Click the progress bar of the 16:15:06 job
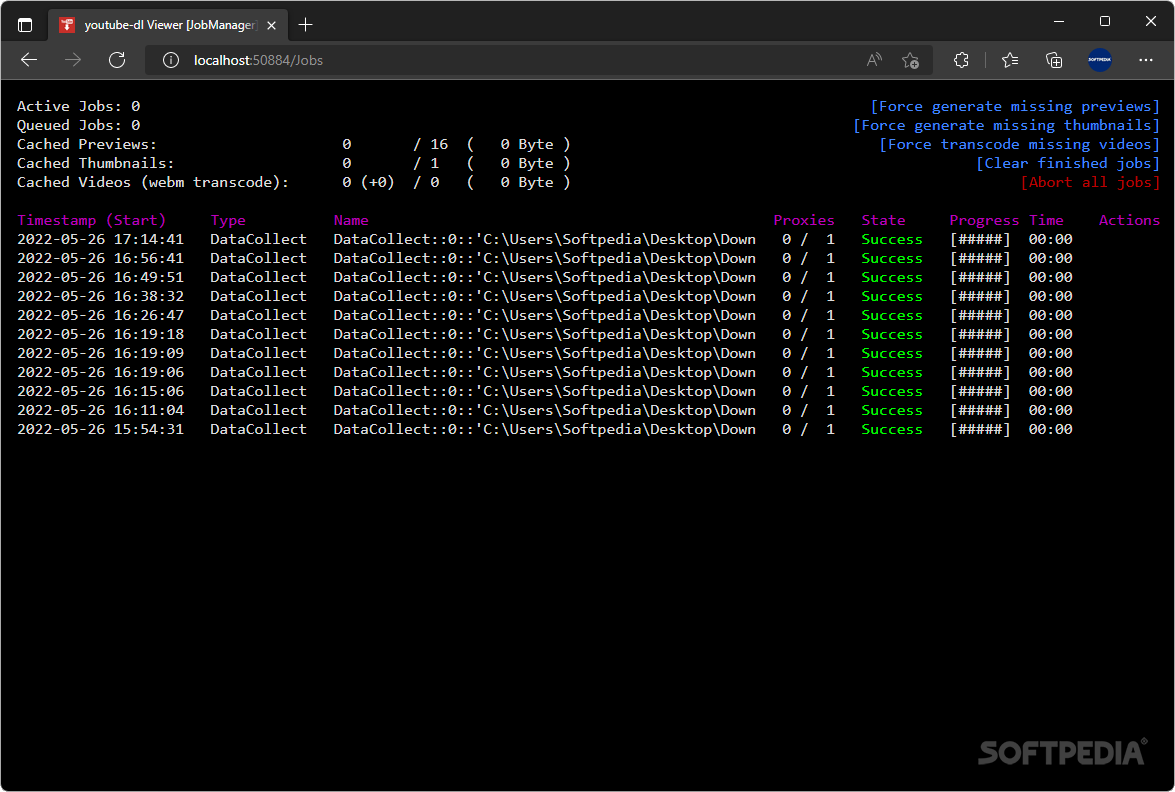 point(980,391)
